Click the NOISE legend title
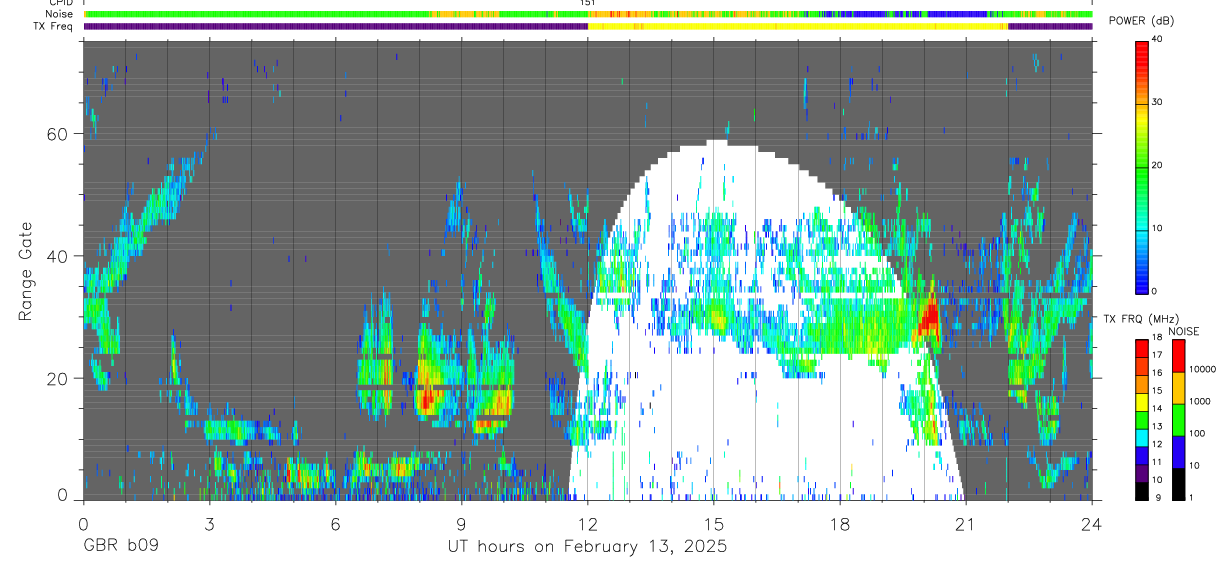1228x567 pixels. [1183, 331]
